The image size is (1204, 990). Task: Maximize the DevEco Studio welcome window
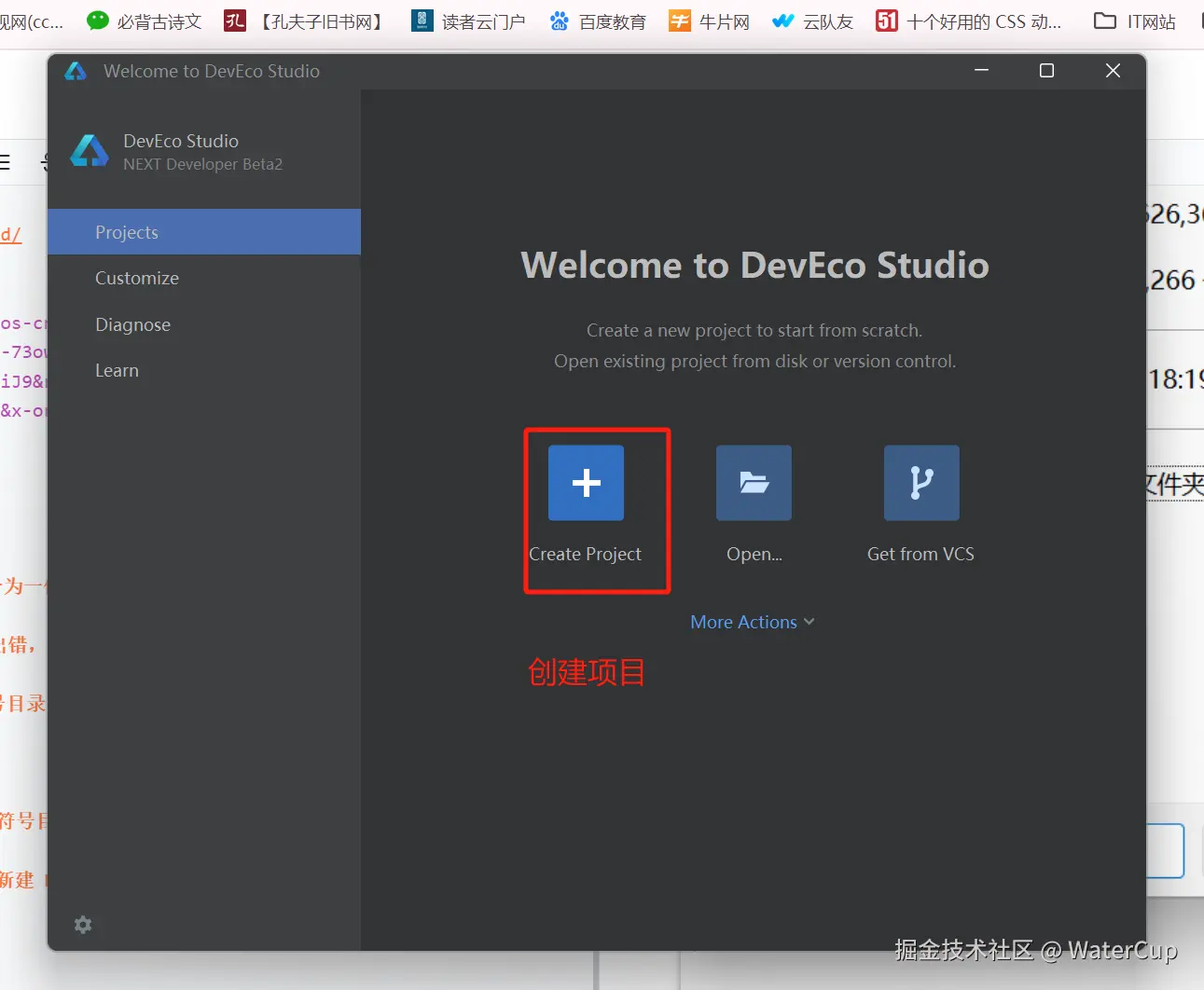coord(1046,71)
